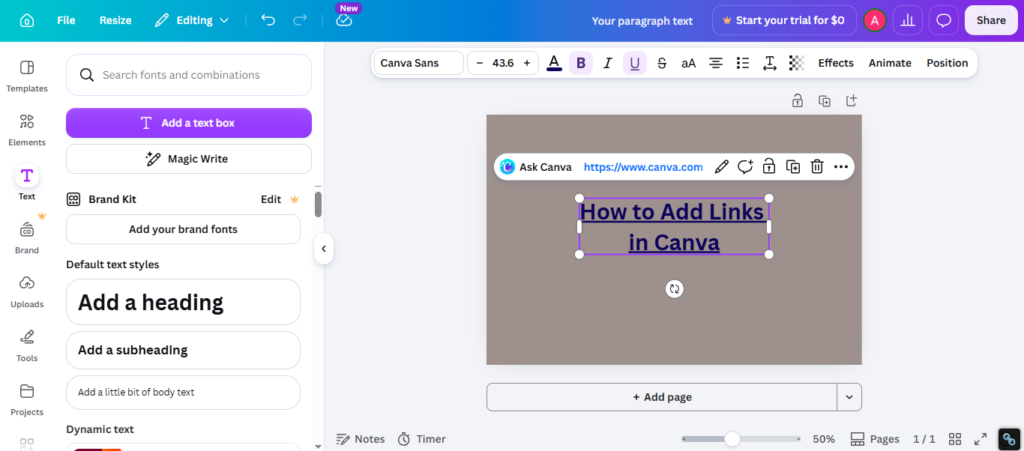The width and height of the screenshot is (1024, 451).
Task: Lock the page icon above canvas
Action: coord(797,101)
